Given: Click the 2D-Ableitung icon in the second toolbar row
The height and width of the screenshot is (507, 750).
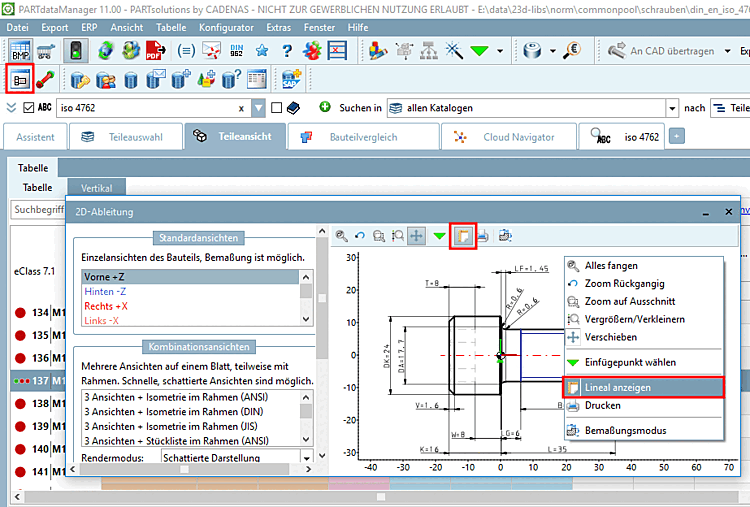Looking at the screenshot, I should coord(21,78).
